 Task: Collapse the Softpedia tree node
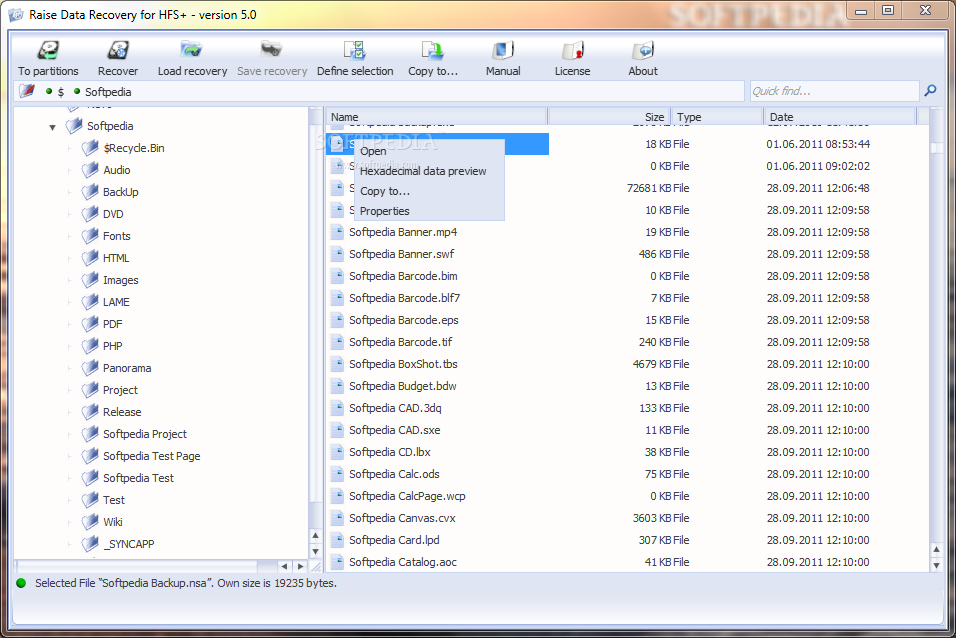(52, 127)
